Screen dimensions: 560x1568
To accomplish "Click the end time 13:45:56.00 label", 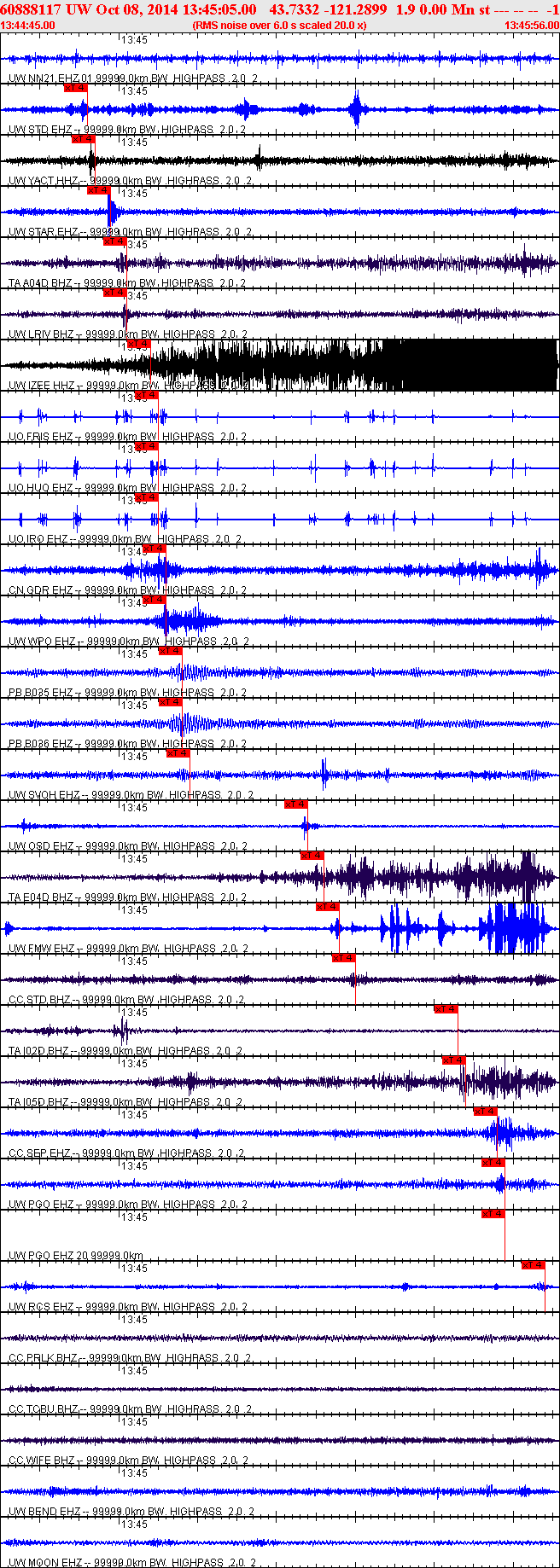I will pos(532,26).
